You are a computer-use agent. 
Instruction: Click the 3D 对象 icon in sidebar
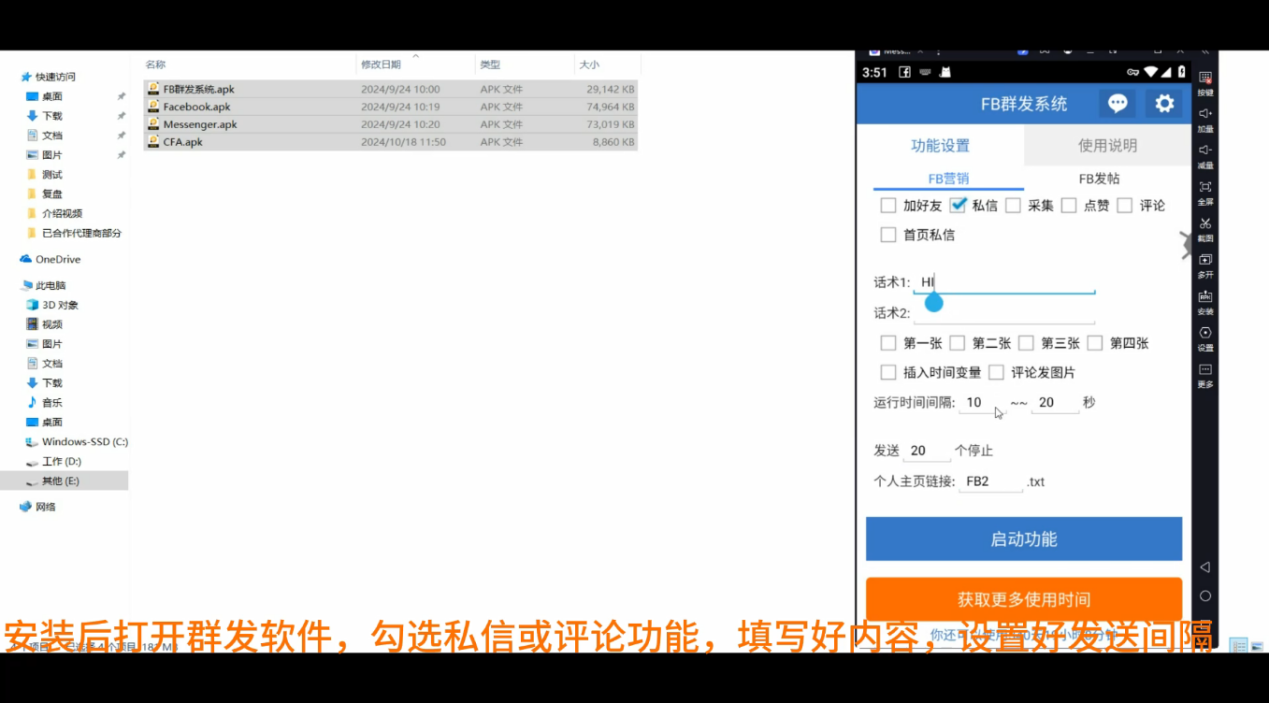[x=32, y=305]
